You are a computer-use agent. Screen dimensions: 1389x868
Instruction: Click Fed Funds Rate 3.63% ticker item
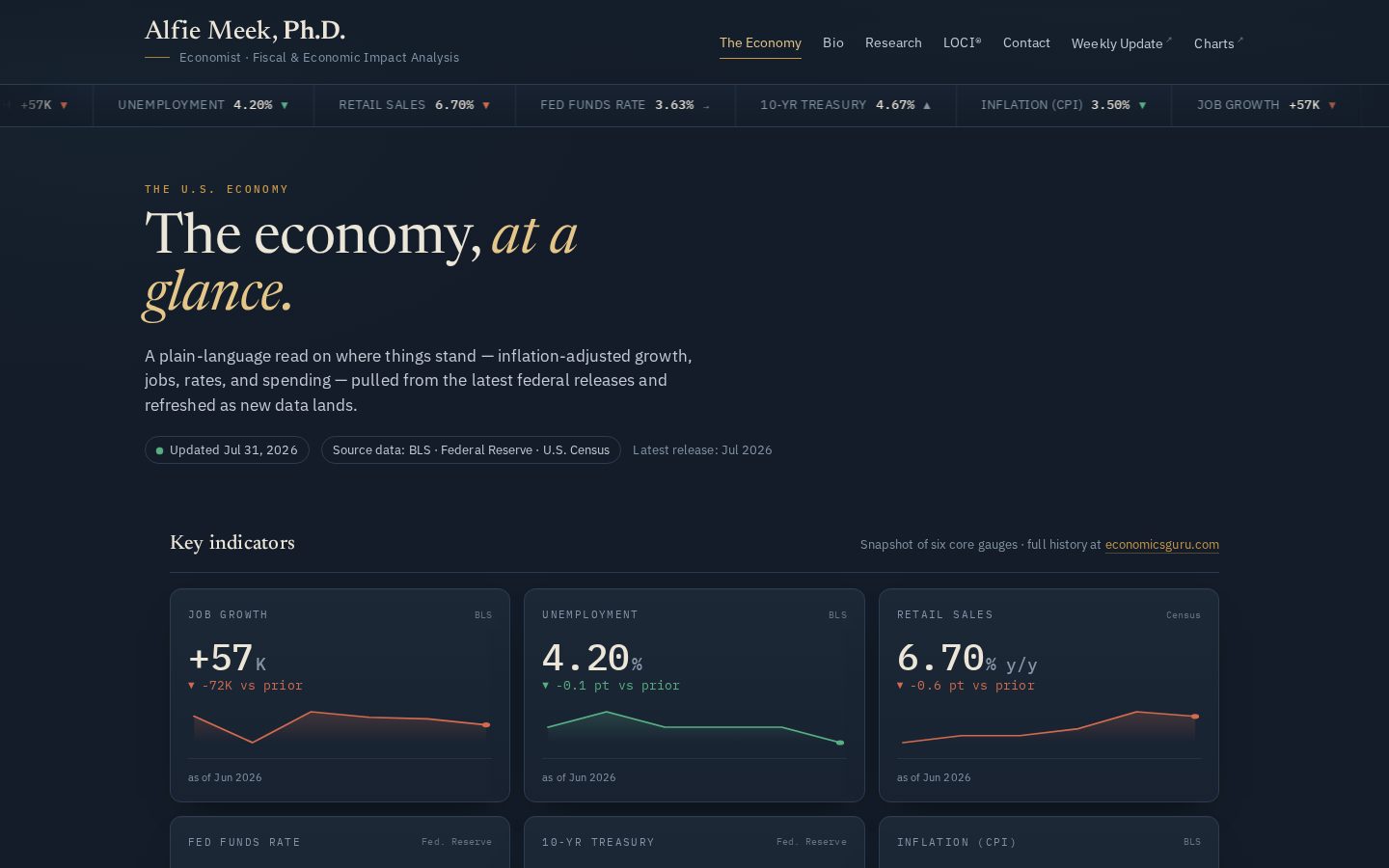[625, 105]
